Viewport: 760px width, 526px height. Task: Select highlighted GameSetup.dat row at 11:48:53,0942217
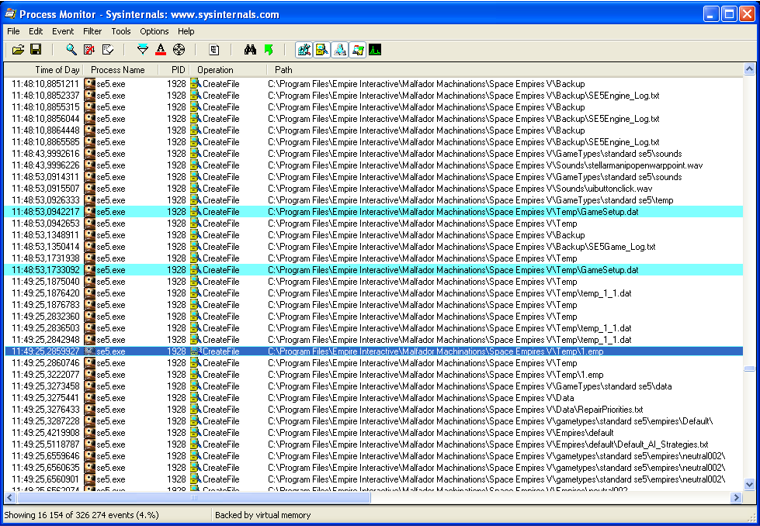(373, 212)
